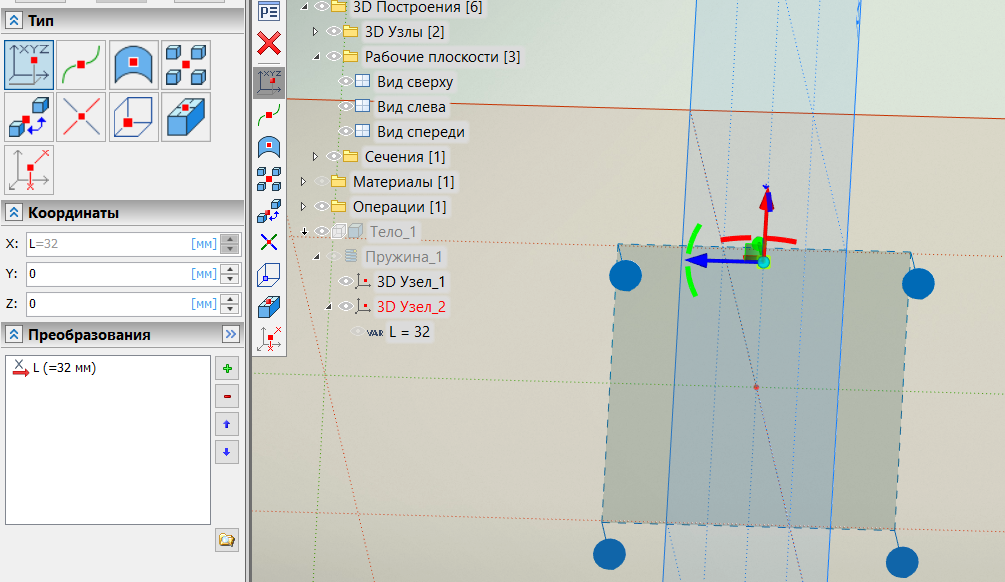Click the coordinate axes icon in vertical toolbar
Viewport: 1005px width, 582px height.
tap(269, 338)
